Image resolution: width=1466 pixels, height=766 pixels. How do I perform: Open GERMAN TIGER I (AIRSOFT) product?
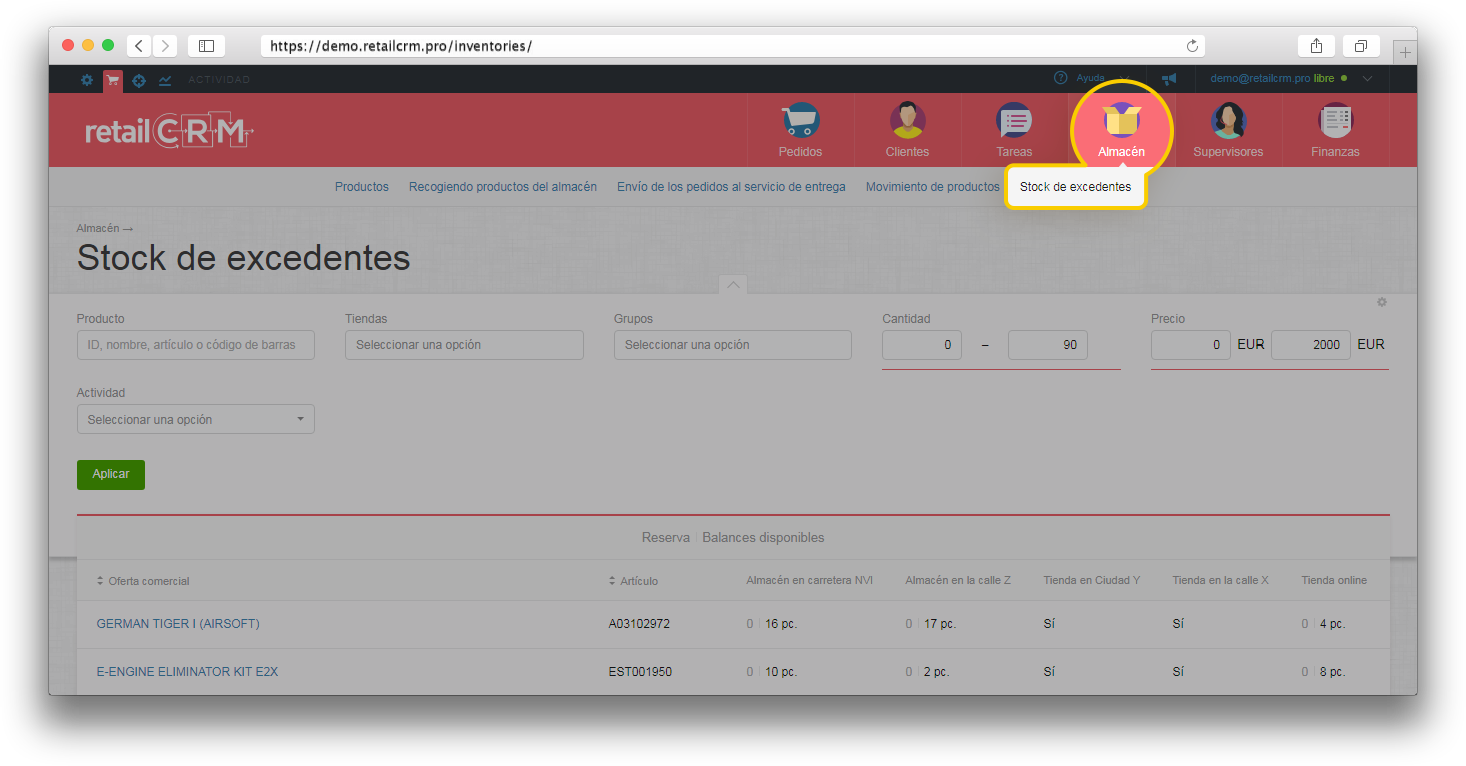click(178, 624)
